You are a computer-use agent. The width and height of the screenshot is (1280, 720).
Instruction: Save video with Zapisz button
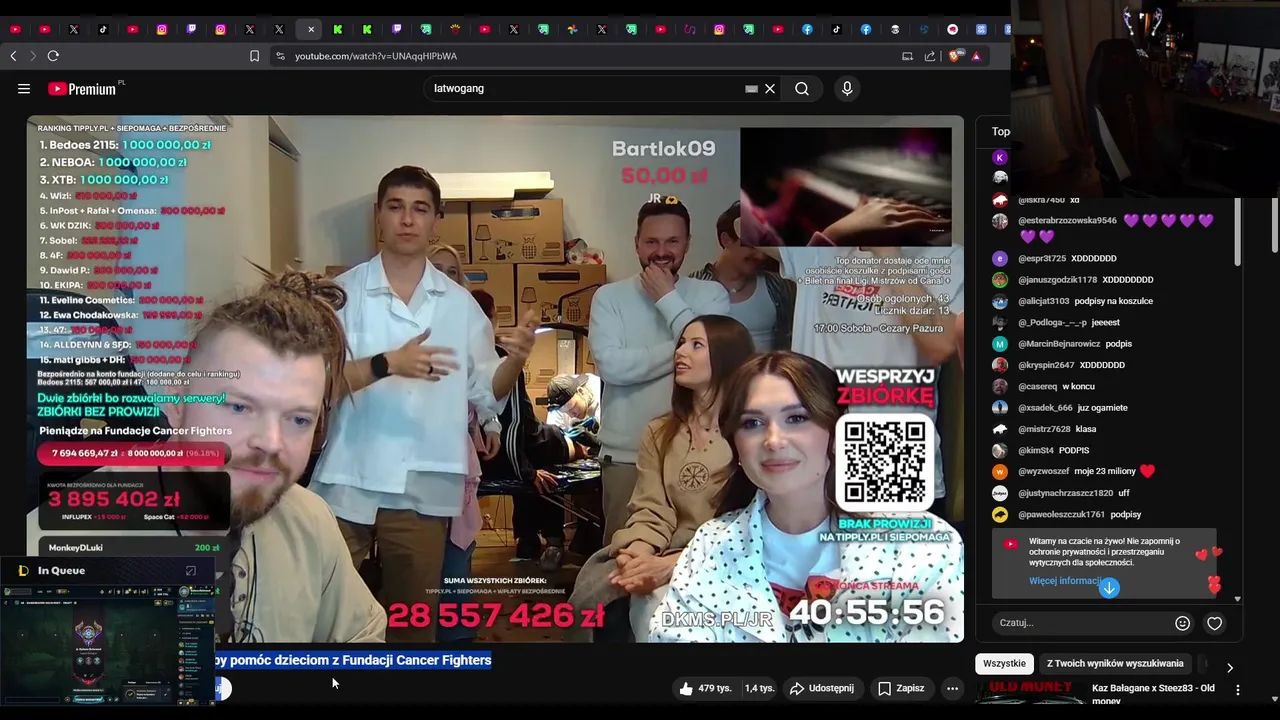coord(902,688)
